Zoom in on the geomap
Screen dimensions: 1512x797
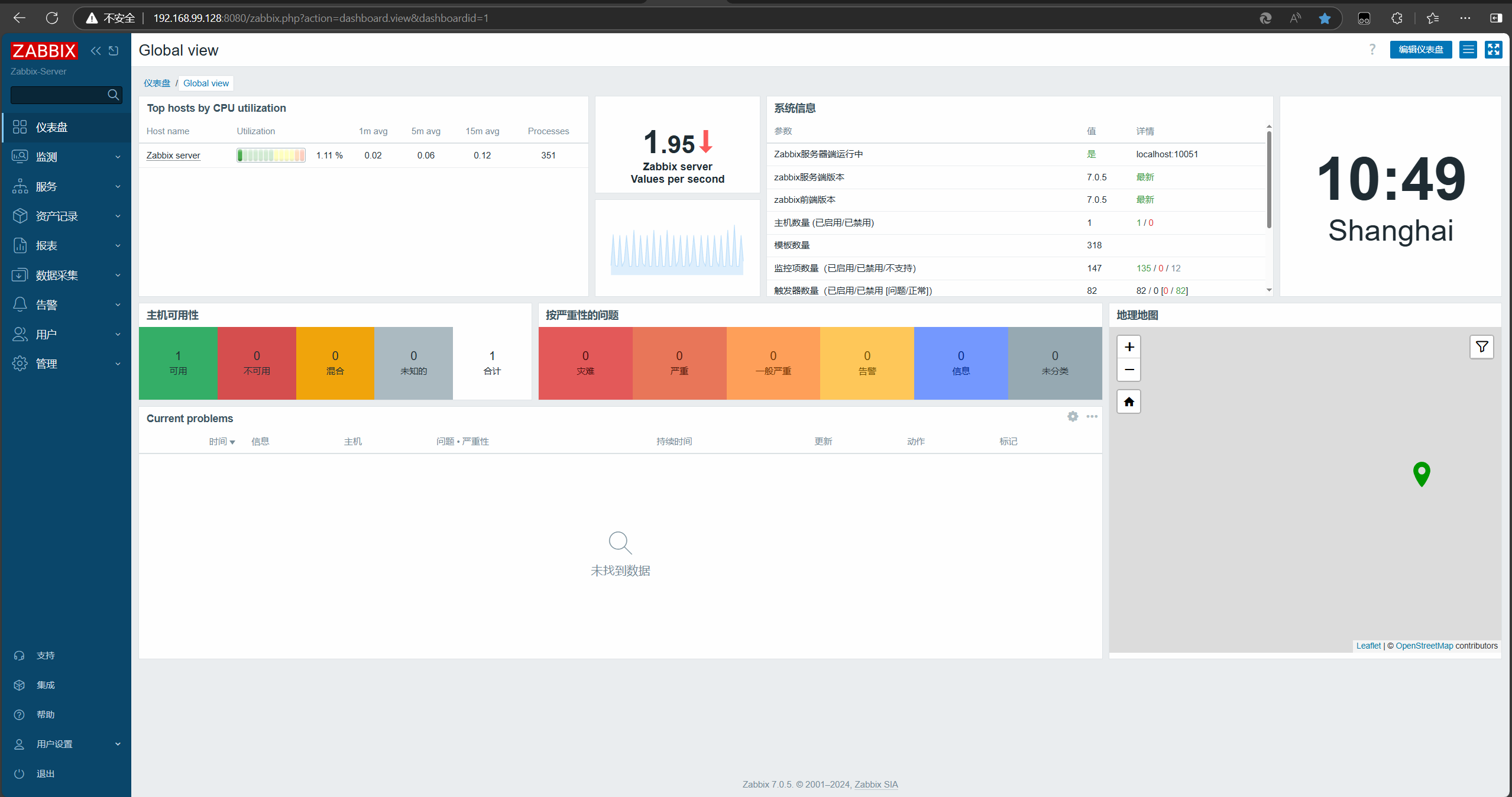coord(1129,347)
